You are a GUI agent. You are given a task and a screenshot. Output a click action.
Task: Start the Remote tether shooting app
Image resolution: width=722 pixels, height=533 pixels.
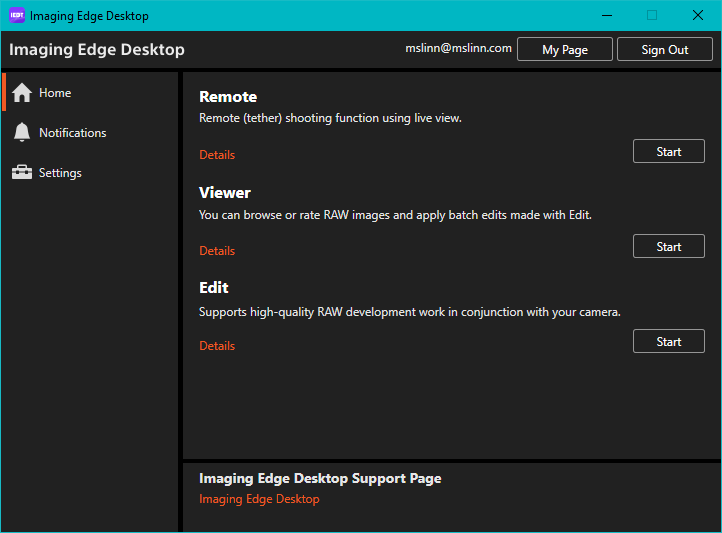(668, 152)
